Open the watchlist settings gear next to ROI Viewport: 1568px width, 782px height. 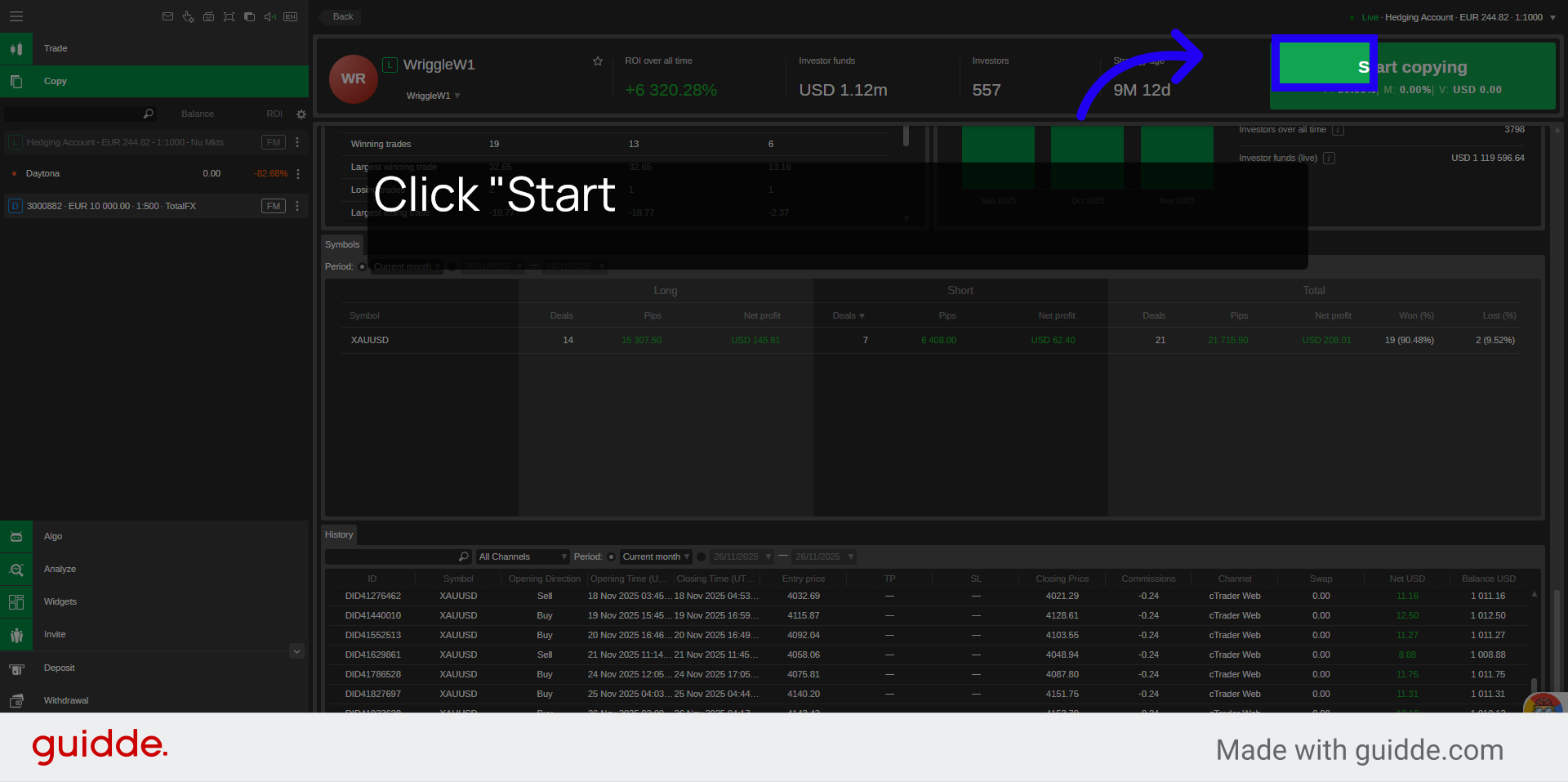click(301, 114)
